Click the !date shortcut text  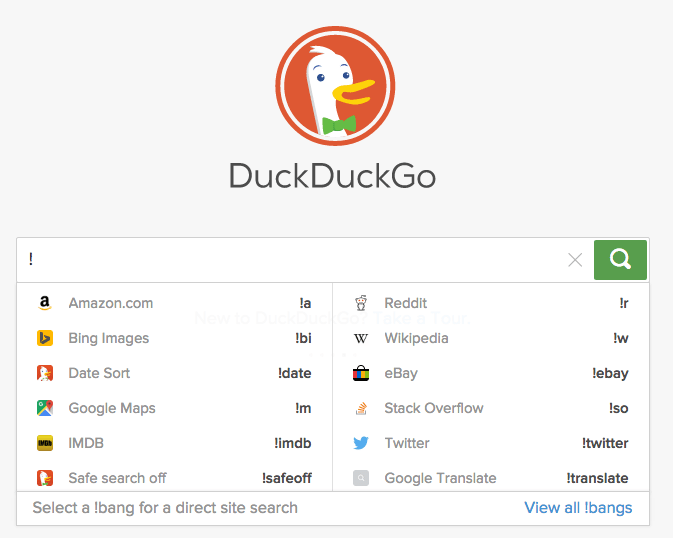click(x=294, y=373)
